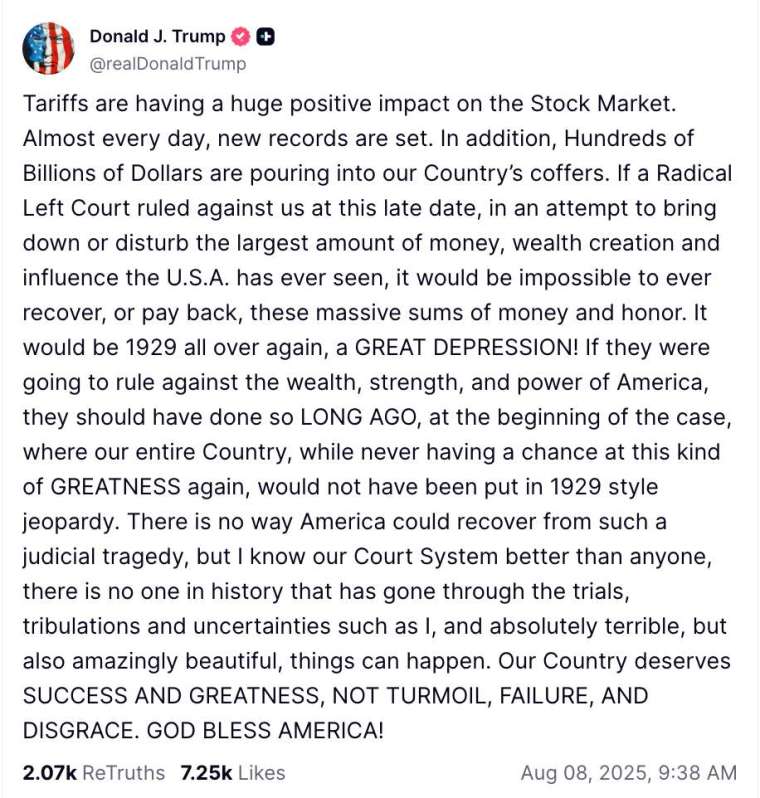Open the Aug 08, 2025 timestamp link
Viewport: 760px width, 798px height.
[629, 773]
